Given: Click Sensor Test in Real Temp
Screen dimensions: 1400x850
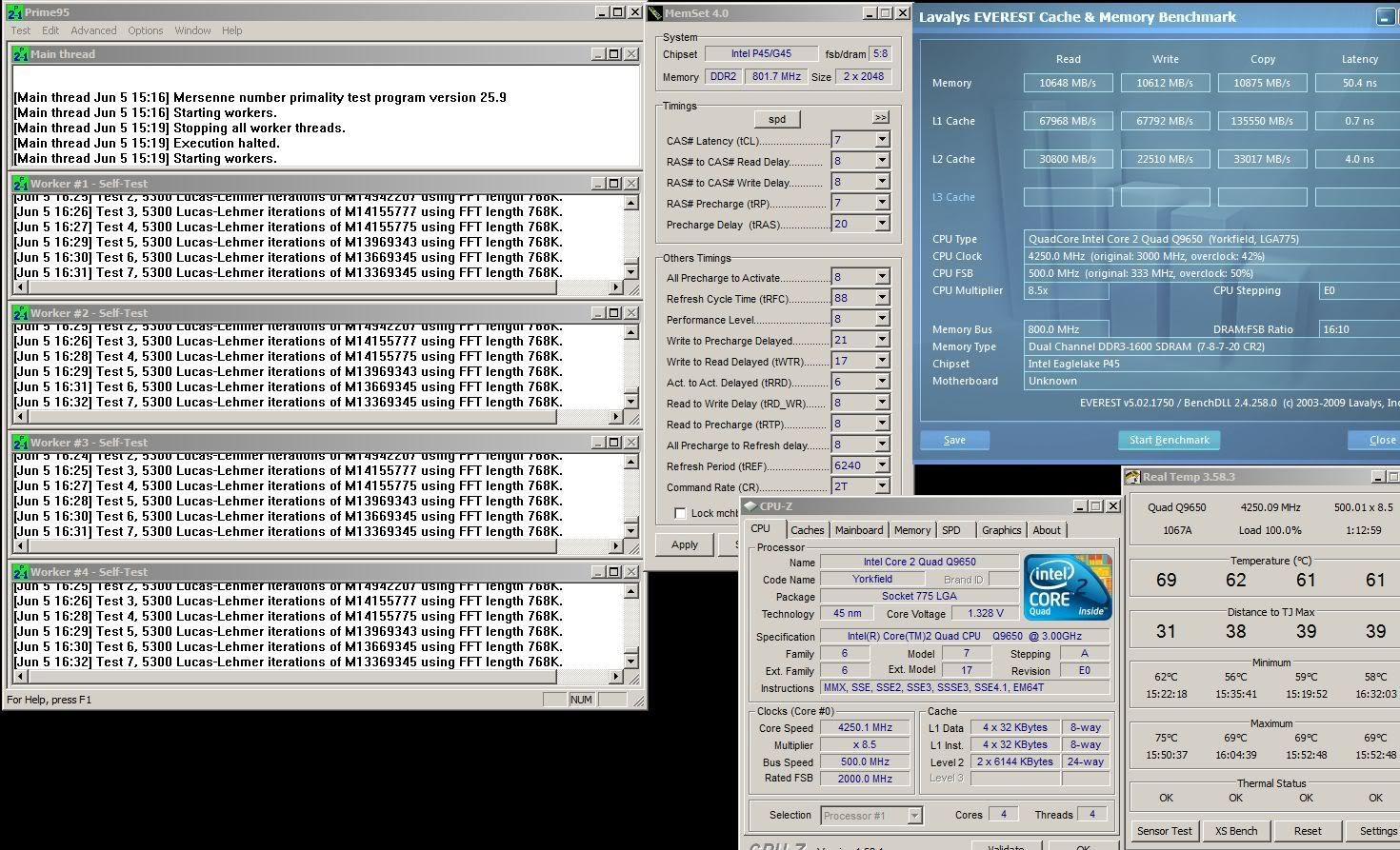Looking at the screenshot, I should 1164,831.
